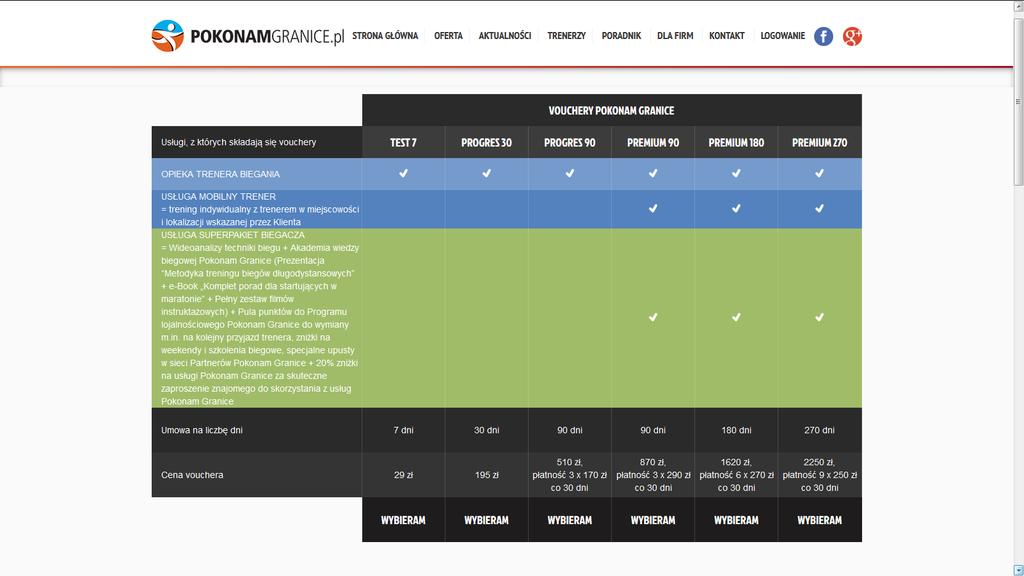Click Superpakiet Biegacza checkmark for PREMIUM 90
The width and height of the screenshot is (1024, 576).
tap(653, 317)
